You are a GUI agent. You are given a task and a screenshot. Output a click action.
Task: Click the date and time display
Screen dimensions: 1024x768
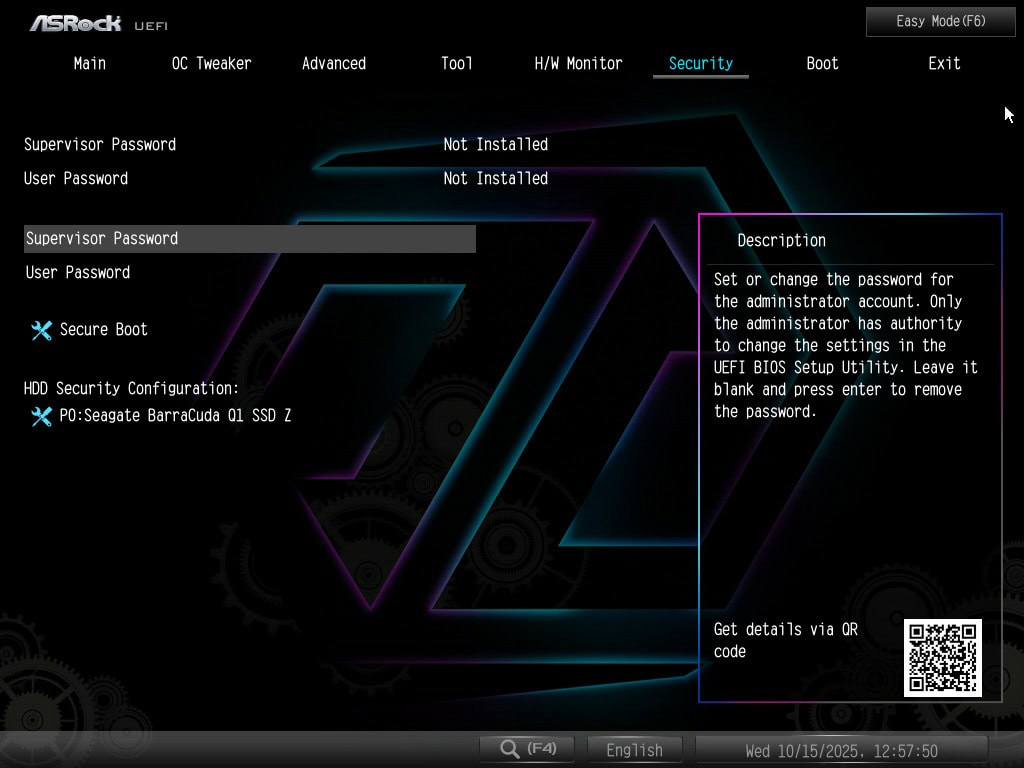click(x=841, y=750)
